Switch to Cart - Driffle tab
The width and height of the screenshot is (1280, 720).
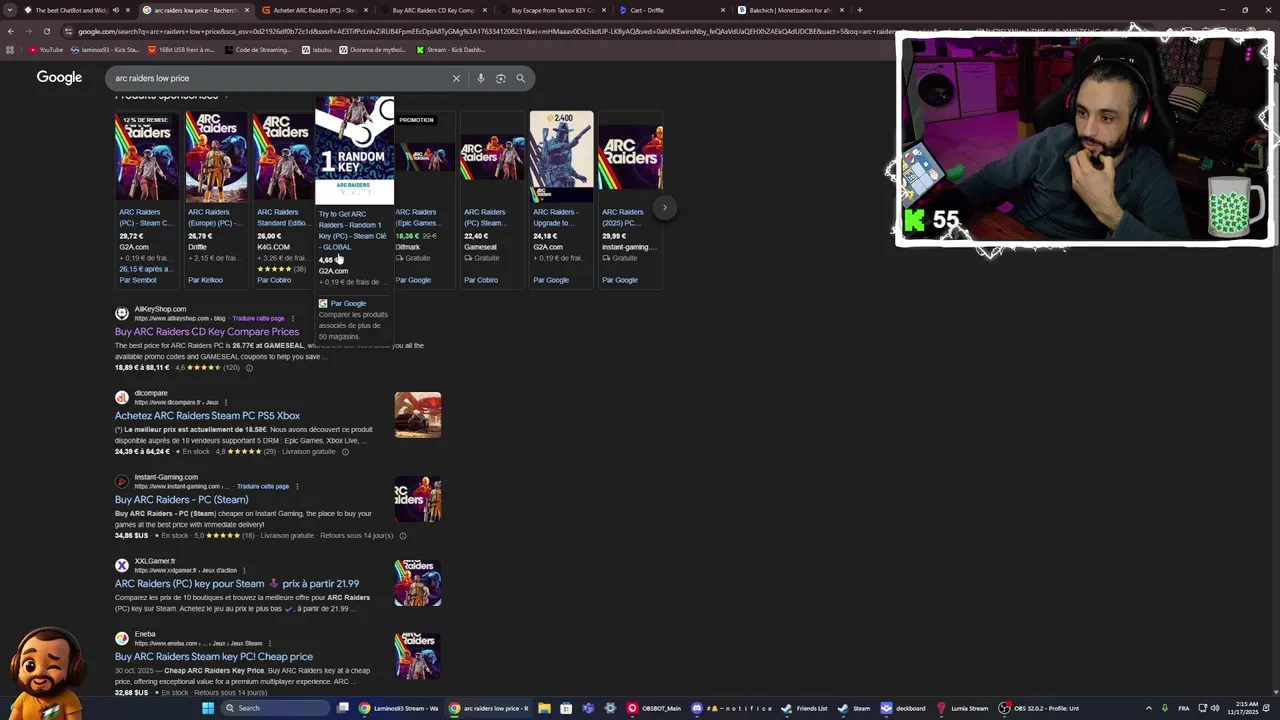pos(670,10)
